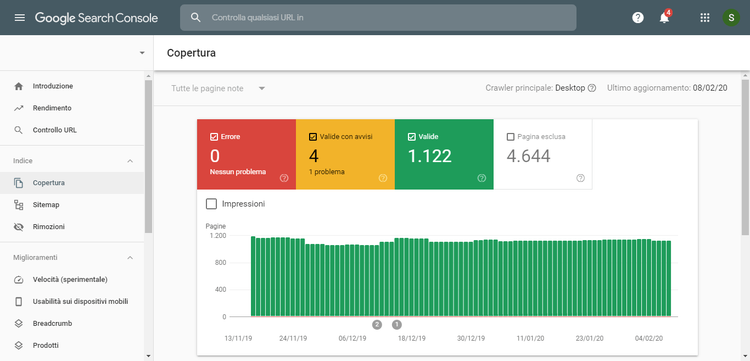Click the mobile usability phone icon
Viewport: 750px width, 361px height.
coord(19,302)
